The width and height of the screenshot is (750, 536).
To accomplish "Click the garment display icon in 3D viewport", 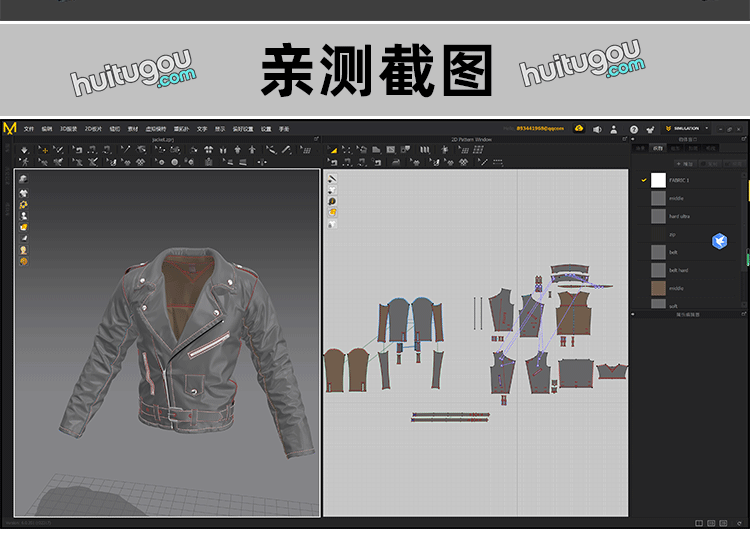I will pyautogui.click(x=23, y=193).
